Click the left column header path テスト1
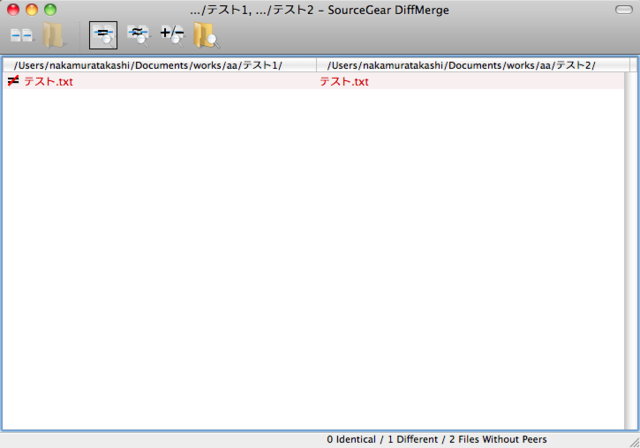The image size is (640, 448). point(160,65)
